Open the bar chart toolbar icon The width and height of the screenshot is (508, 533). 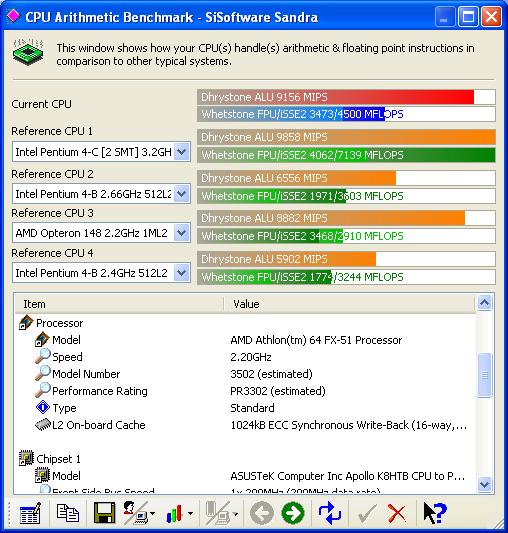(174, 513)
